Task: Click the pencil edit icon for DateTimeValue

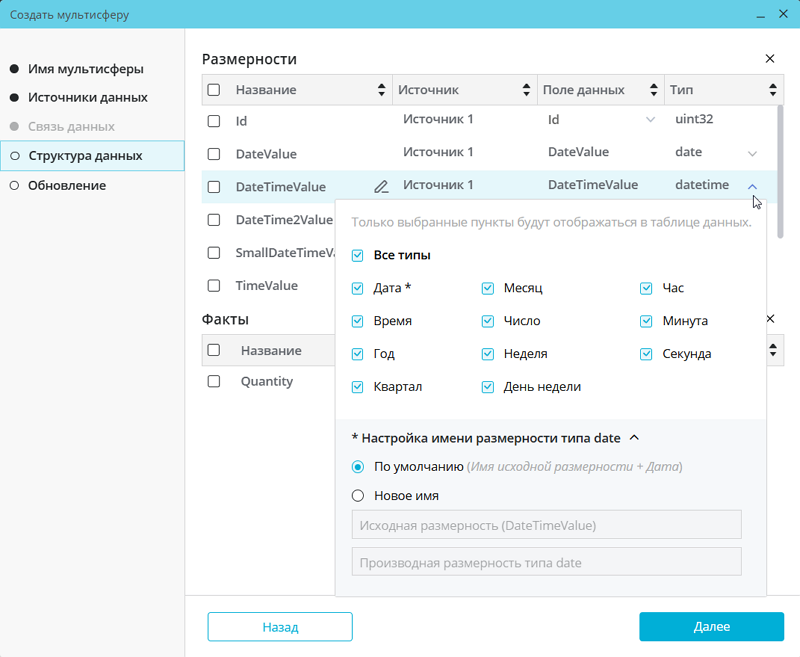Action: pyautogui.click(x=381, y=187)
